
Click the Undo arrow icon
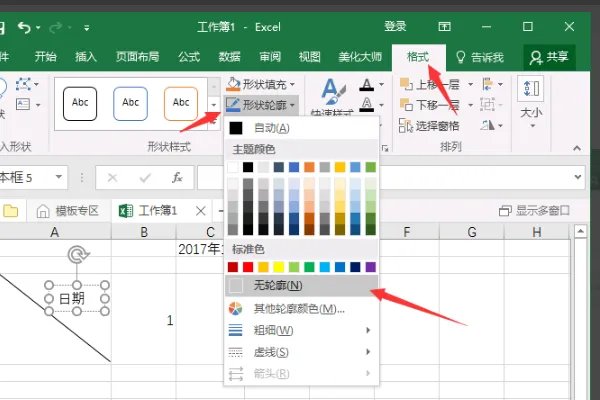[24, 28]
